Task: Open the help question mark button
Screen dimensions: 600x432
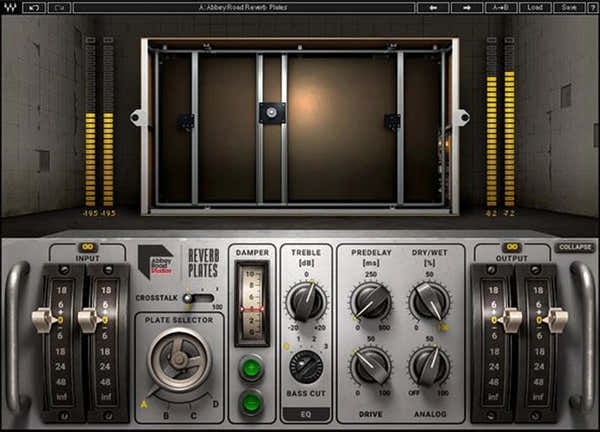Action: click(592, 7)
